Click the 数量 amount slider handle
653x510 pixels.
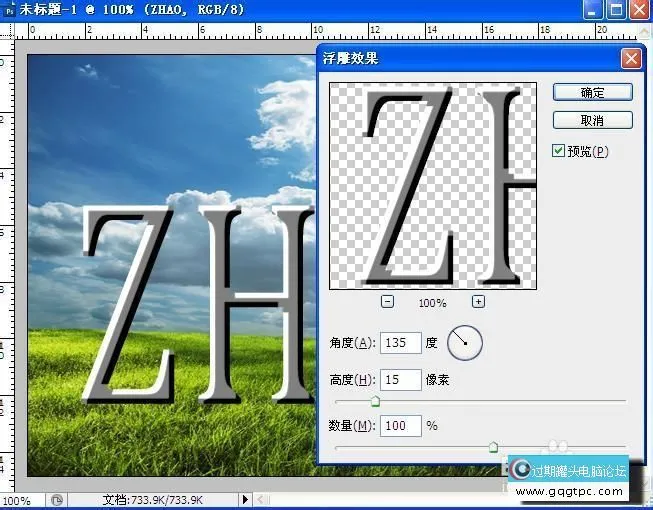click(493, 447)
